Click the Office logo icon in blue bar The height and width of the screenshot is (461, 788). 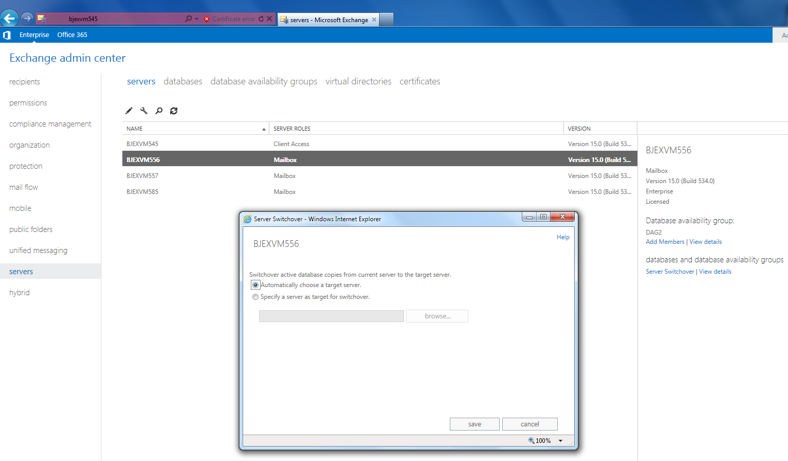pos(7,35)
